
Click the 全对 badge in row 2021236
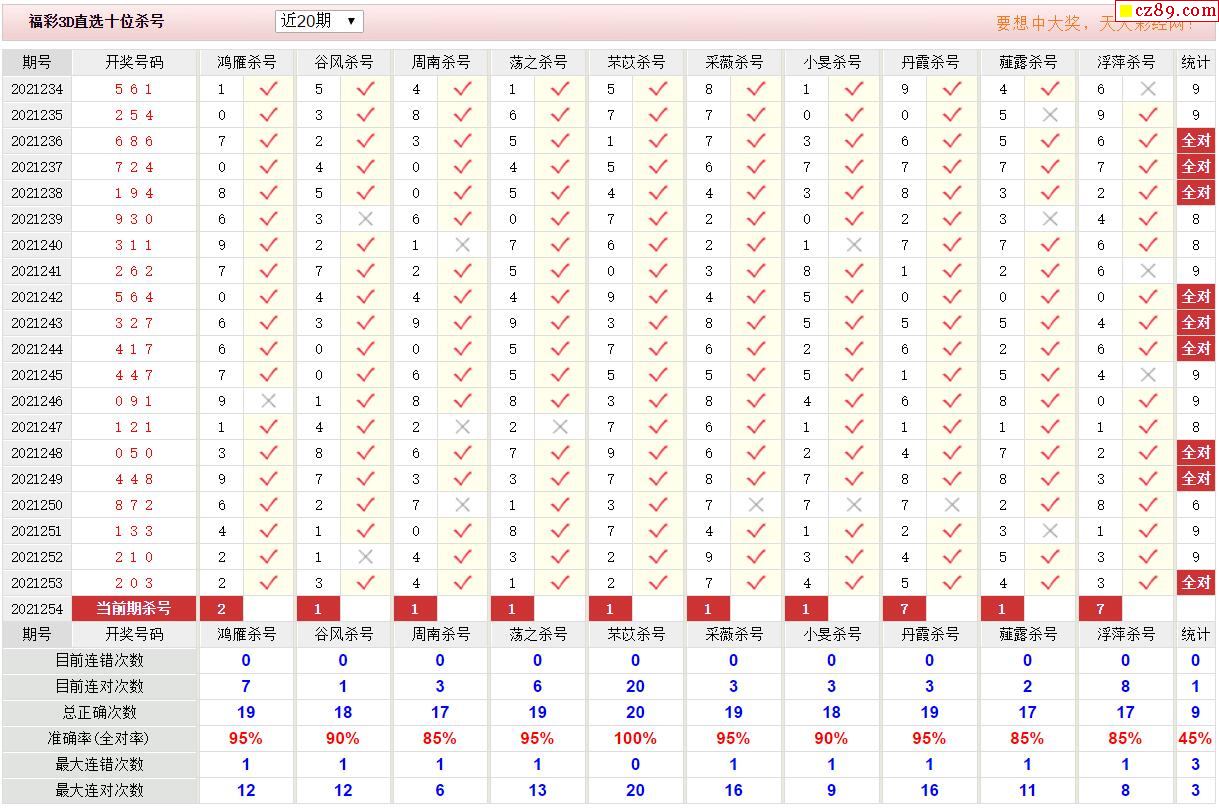[1196, 141]
